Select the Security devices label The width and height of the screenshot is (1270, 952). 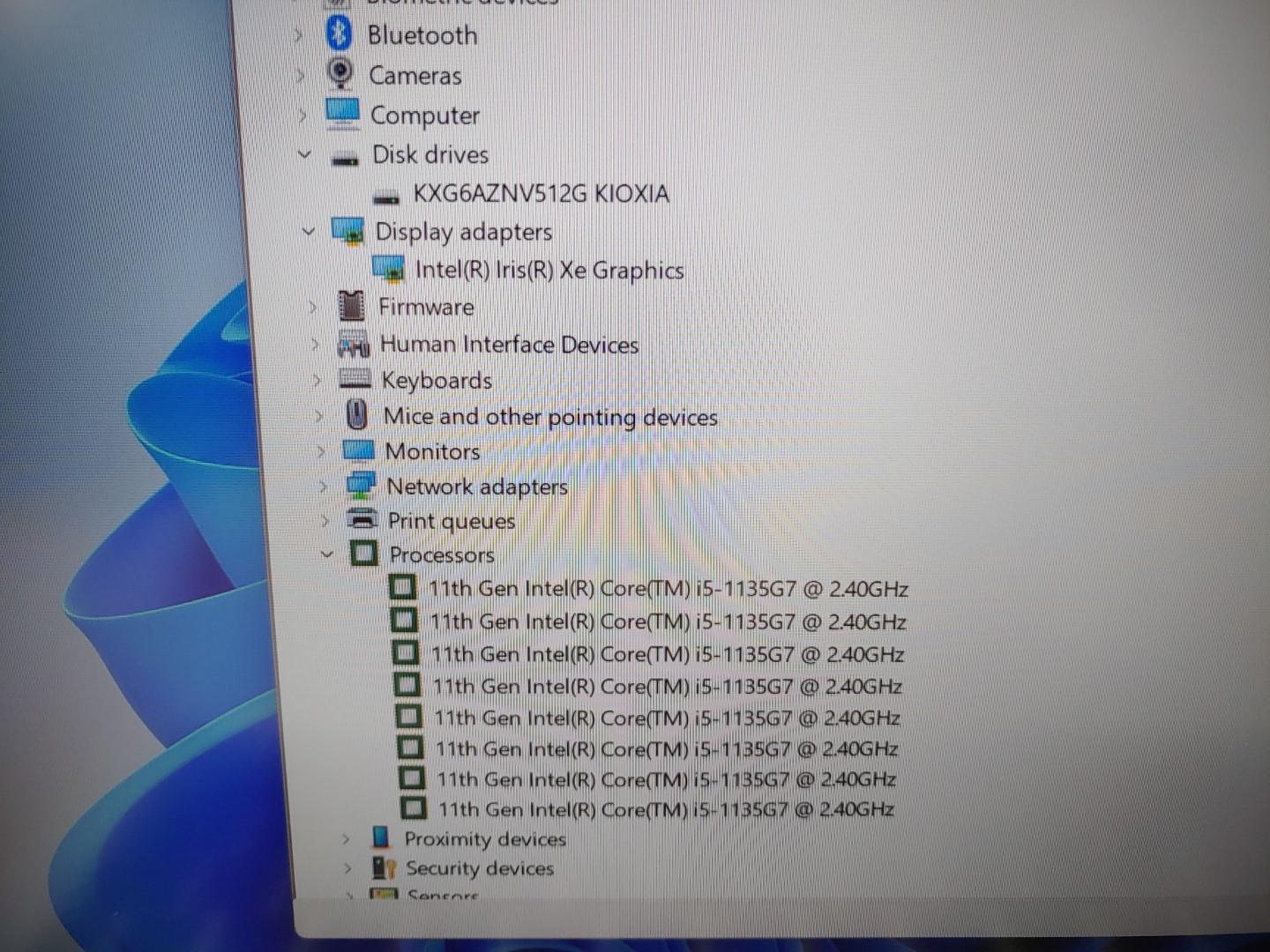point(480,868)
